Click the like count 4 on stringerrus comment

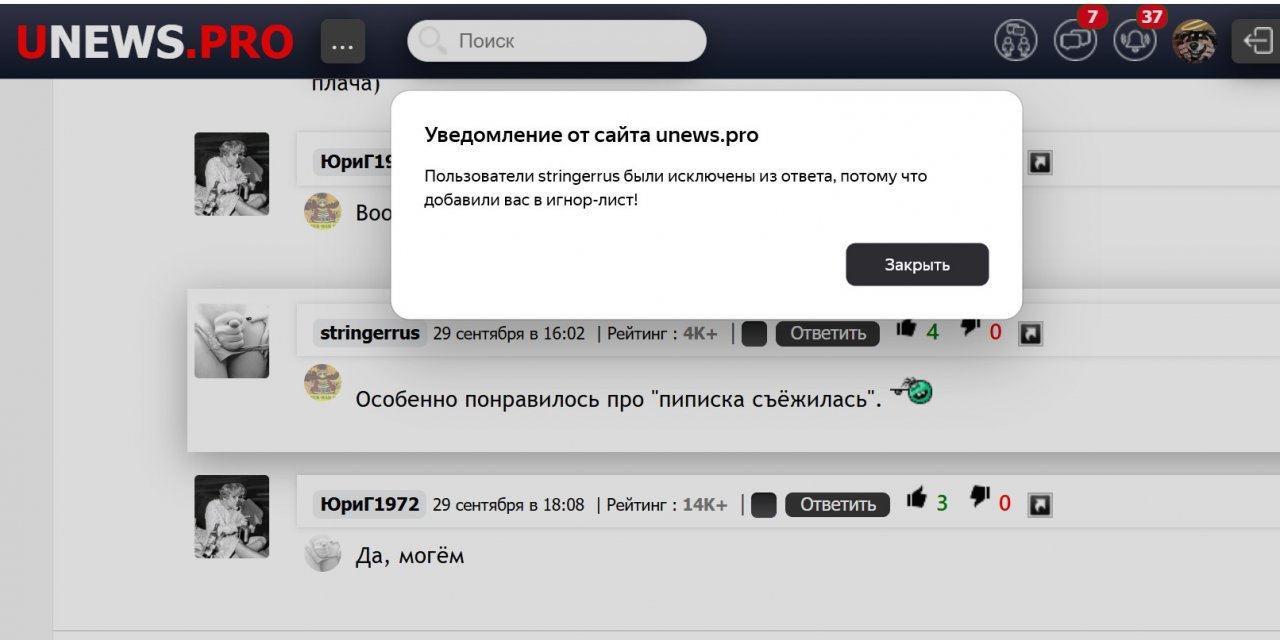[933, 332]
